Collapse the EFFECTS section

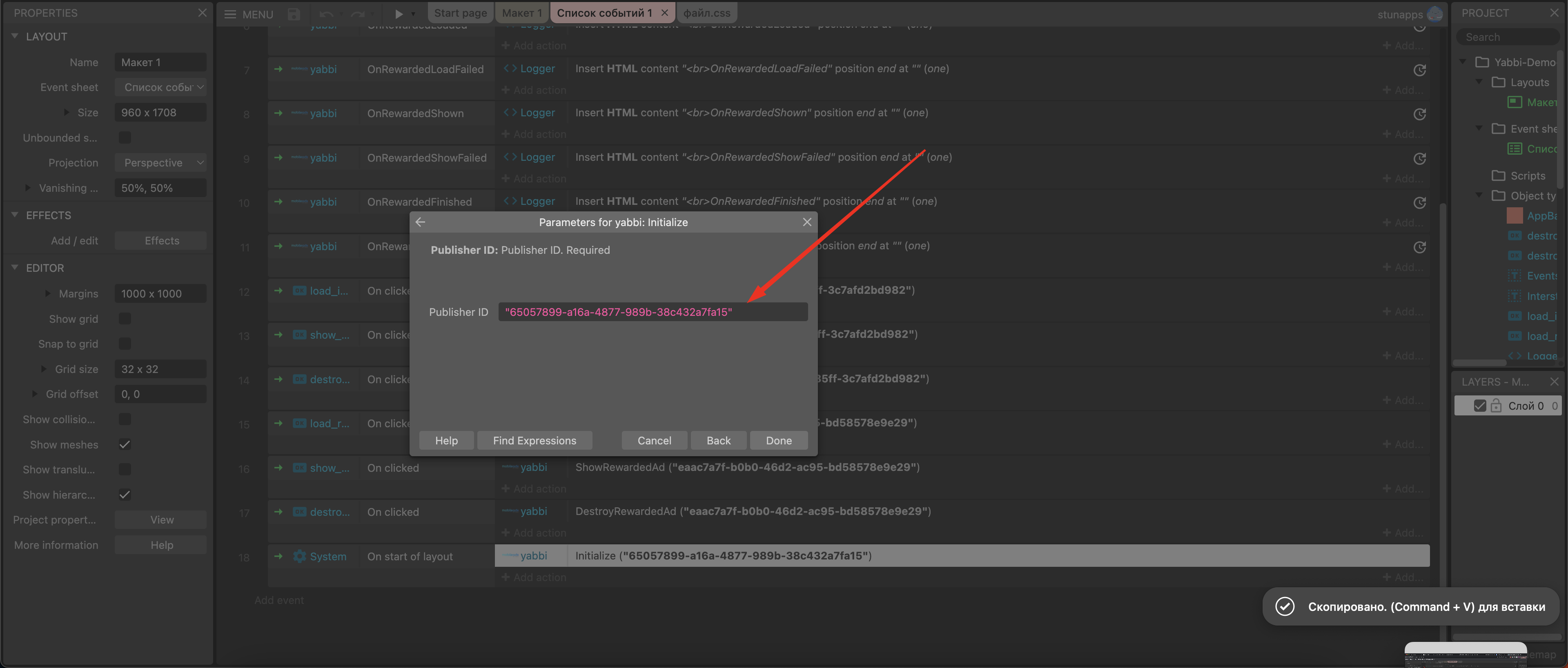click(x=15, y=215)
